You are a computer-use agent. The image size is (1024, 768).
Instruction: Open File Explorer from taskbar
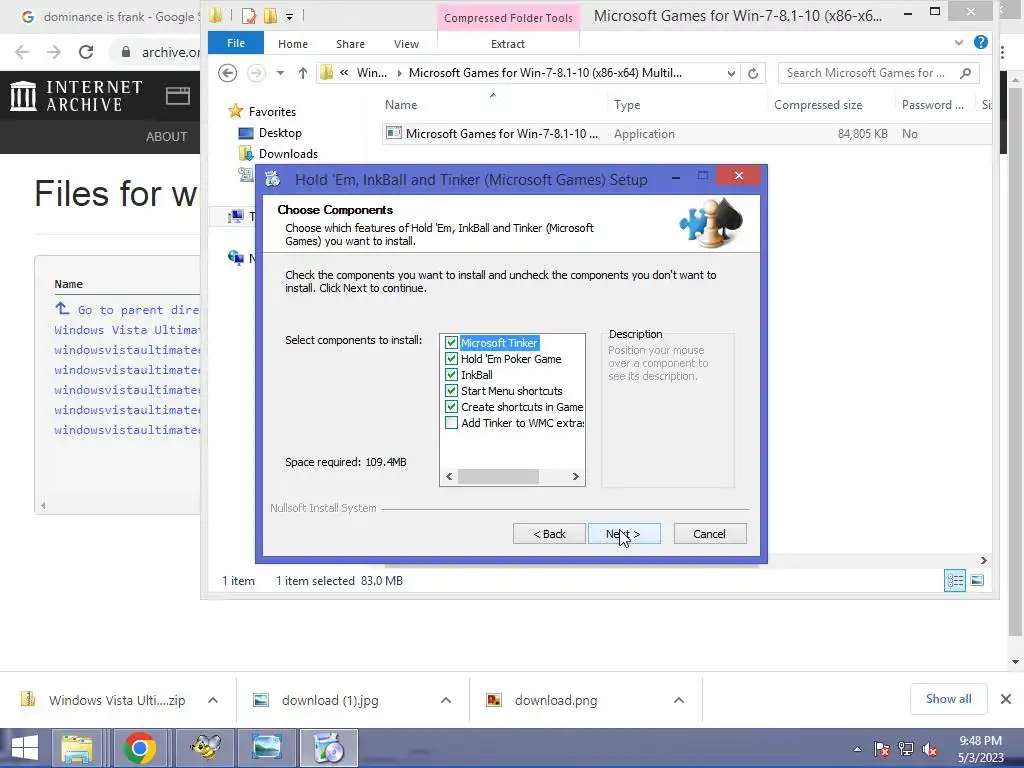[77, 748]
